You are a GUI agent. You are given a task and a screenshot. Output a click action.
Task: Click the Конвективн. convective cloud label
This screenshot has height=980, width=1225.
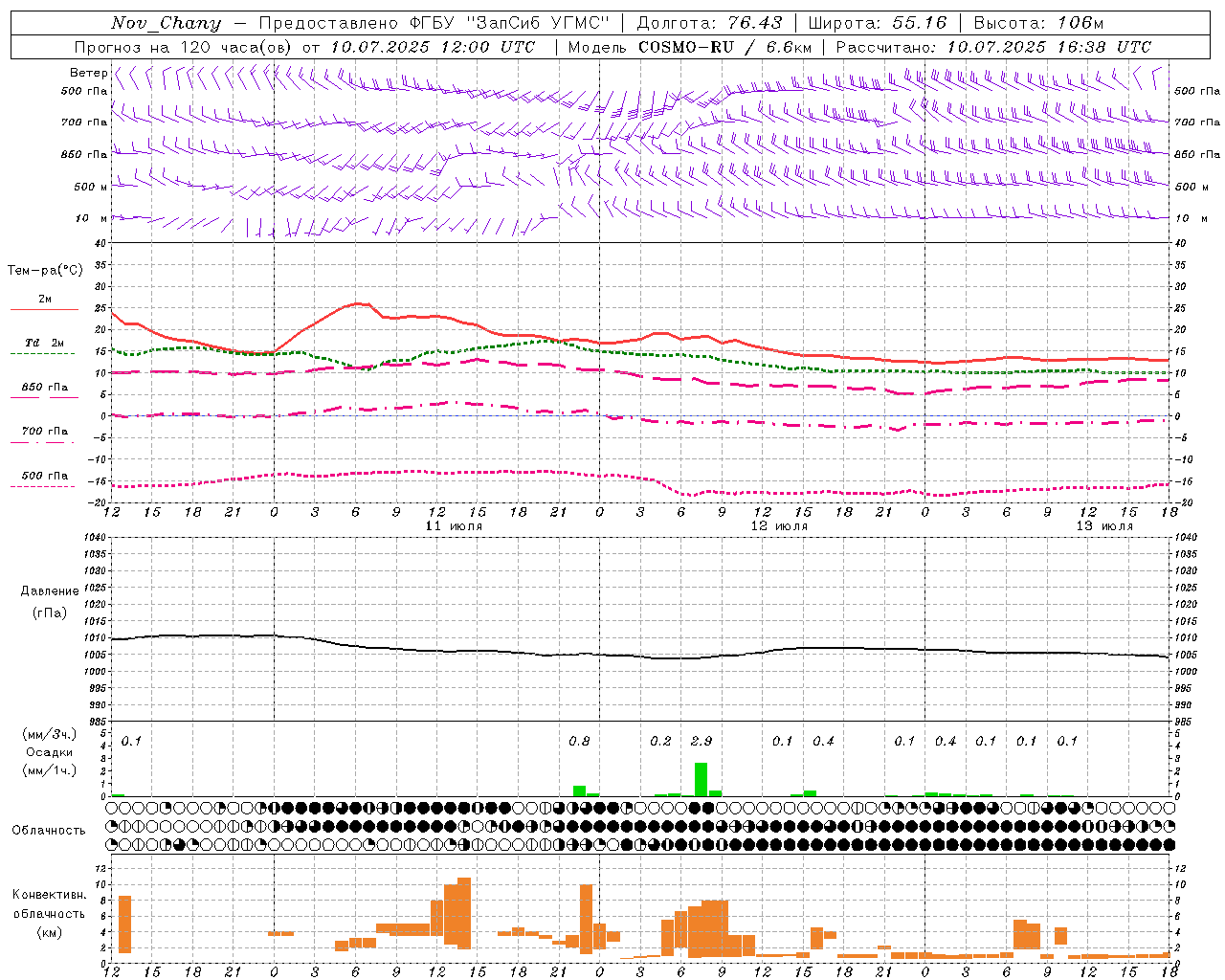50,895
